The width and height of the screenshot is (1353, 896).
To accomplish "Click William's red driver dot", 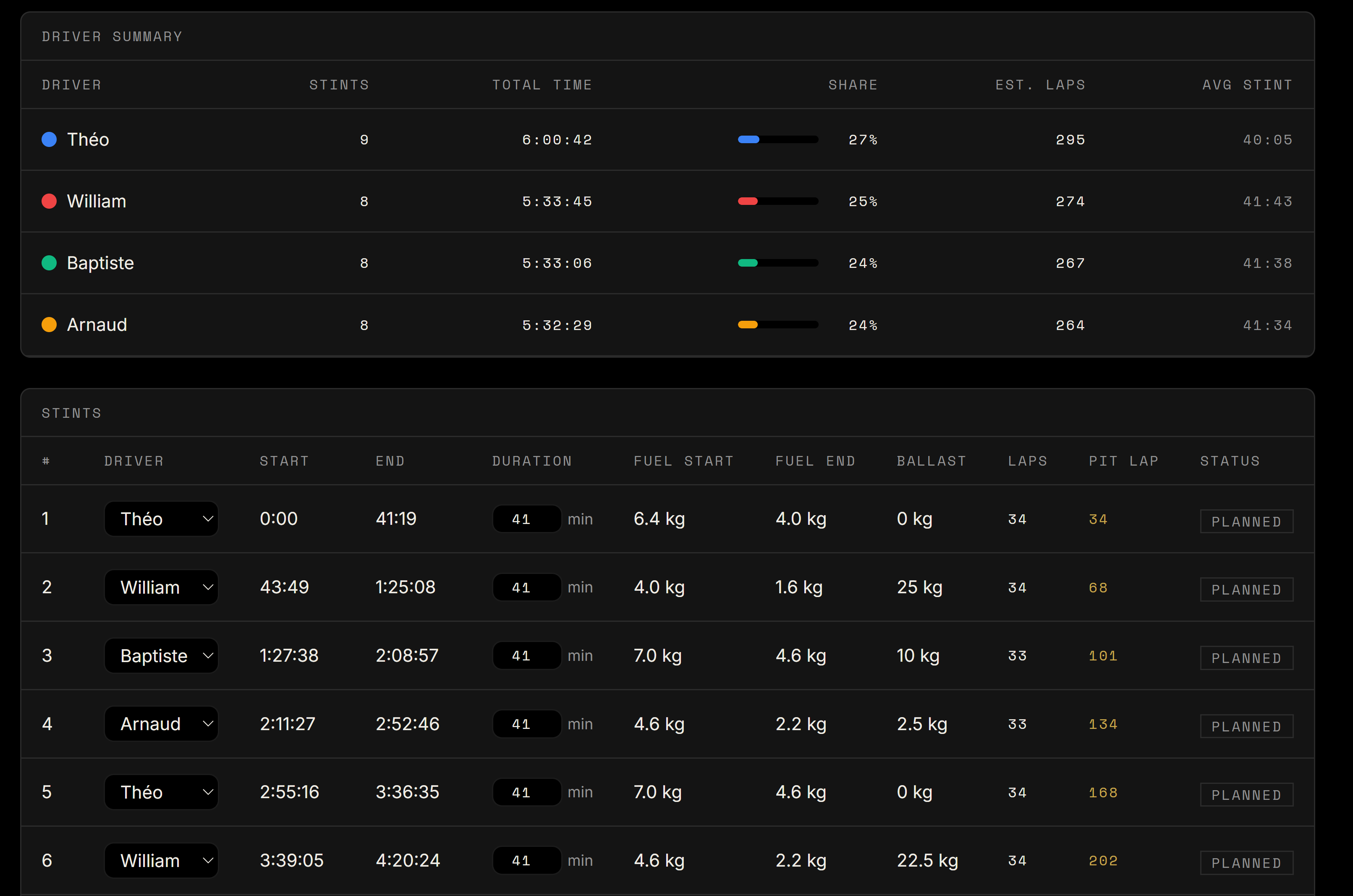I will [49, 201].
